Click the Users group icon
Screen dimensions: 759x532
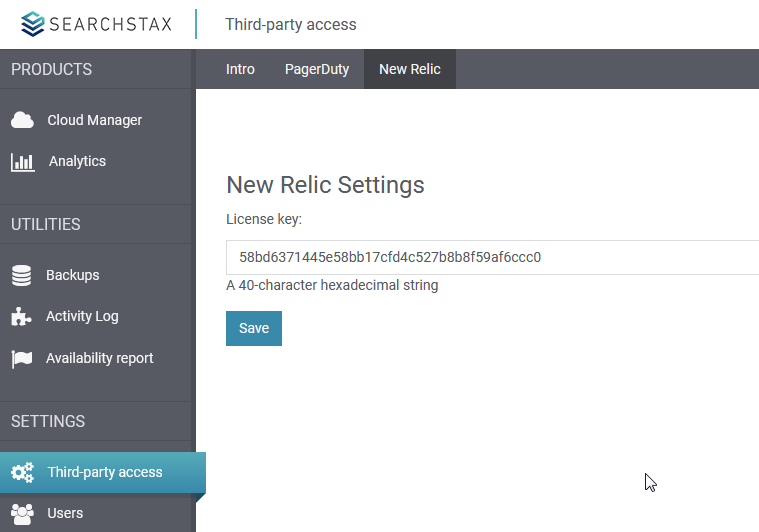[x=22, y=514]
